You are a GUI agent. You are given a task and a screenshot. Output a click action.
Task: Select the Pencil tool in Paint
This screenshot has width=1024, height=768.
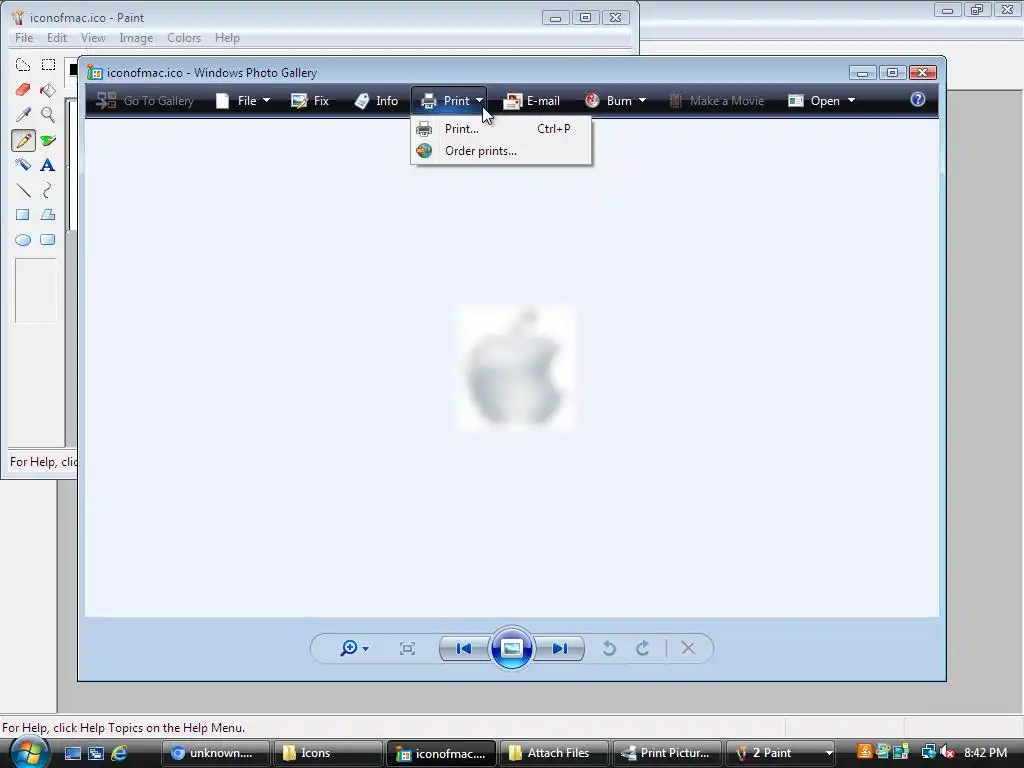pyautogui.click(x=23, y=140)
